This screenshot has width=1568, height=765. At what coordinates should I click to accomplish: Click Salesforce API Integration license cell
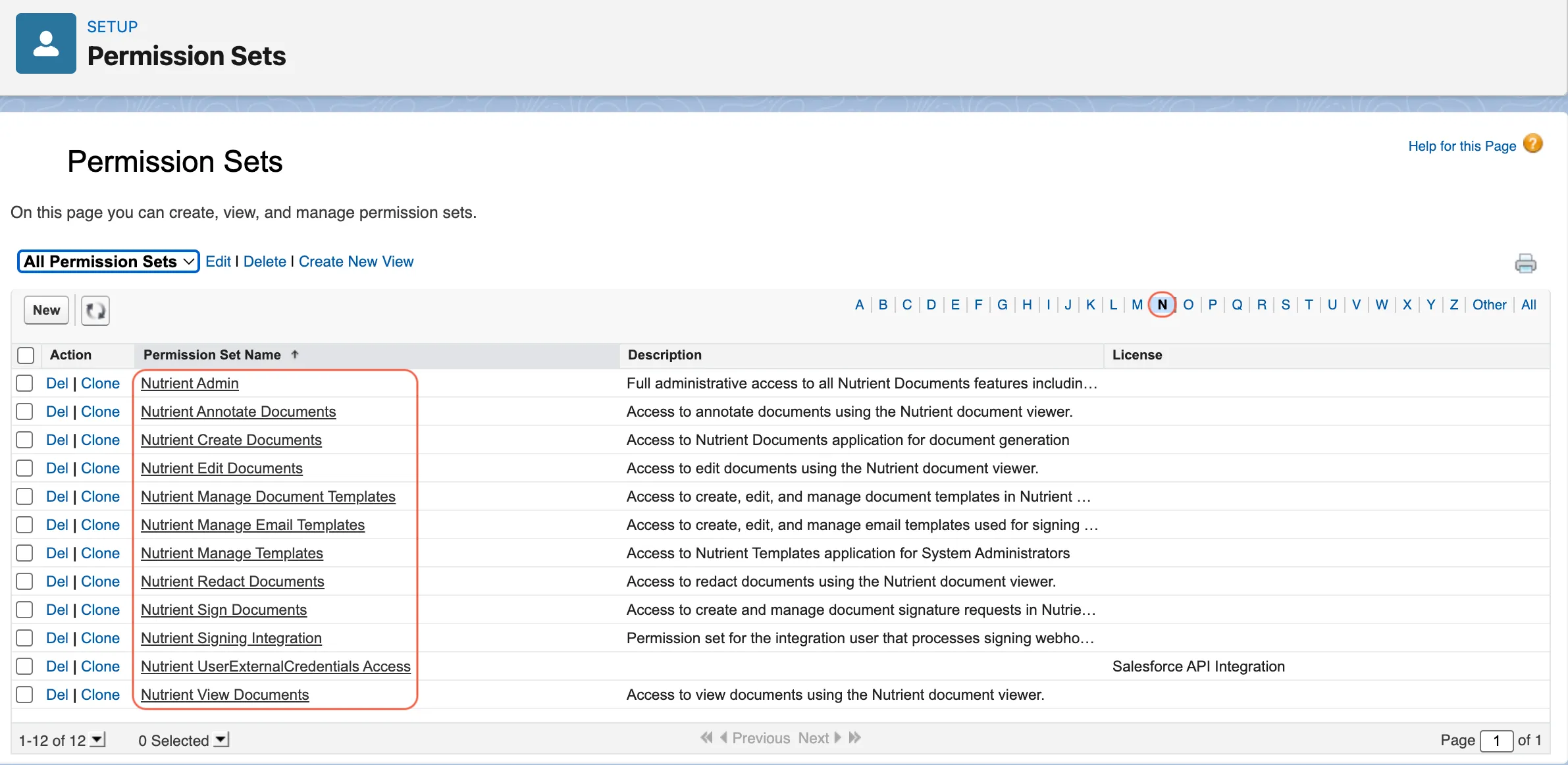tap(1199, 666)
